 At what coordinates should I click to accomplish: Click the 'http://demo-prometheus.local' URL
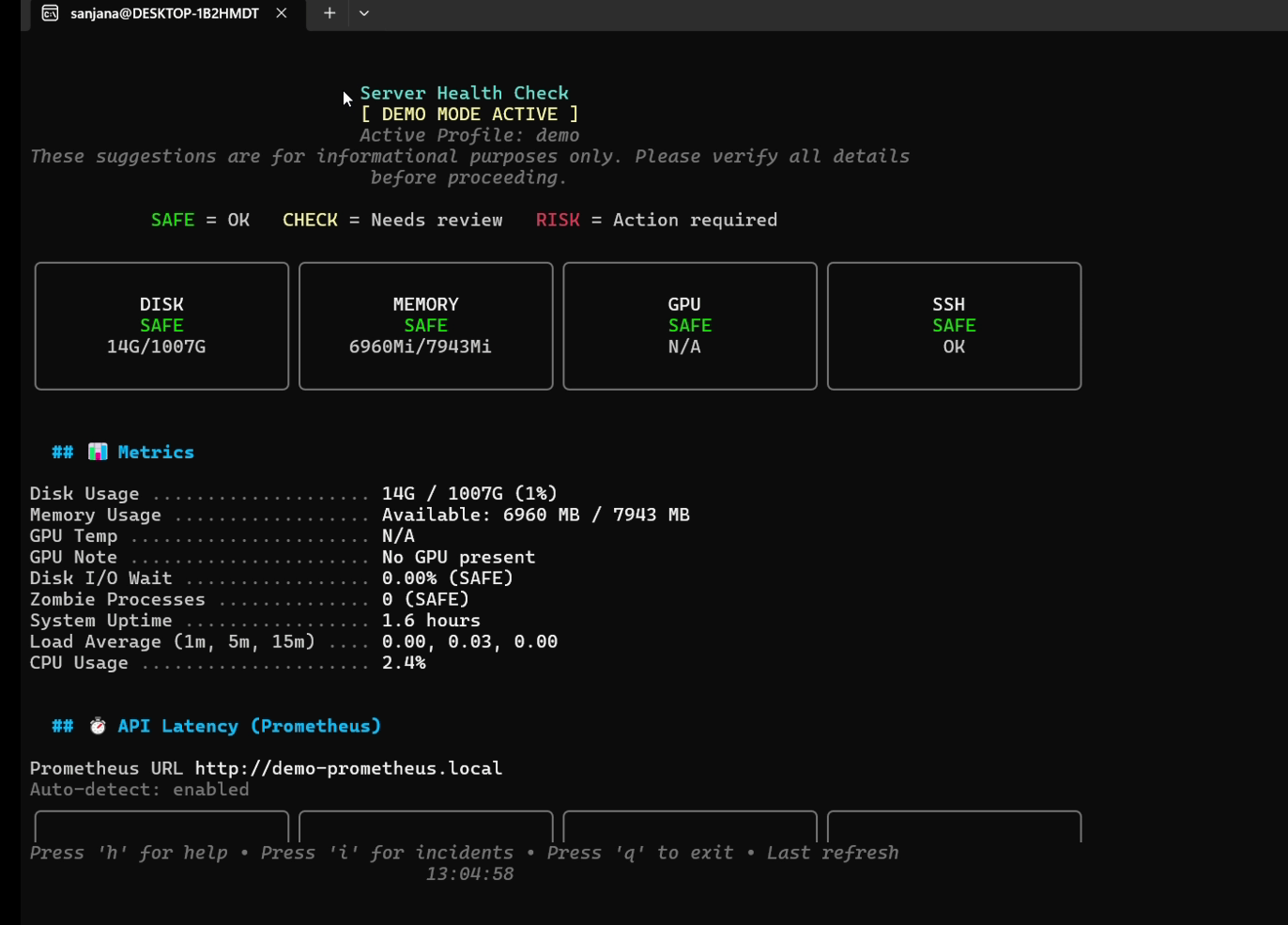(x=348, y=768)
